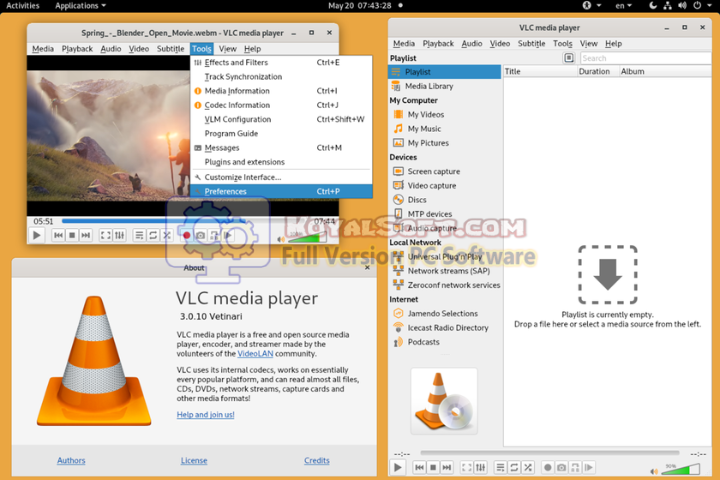Open Media menu in the Spring movie window

coord(43,49)
